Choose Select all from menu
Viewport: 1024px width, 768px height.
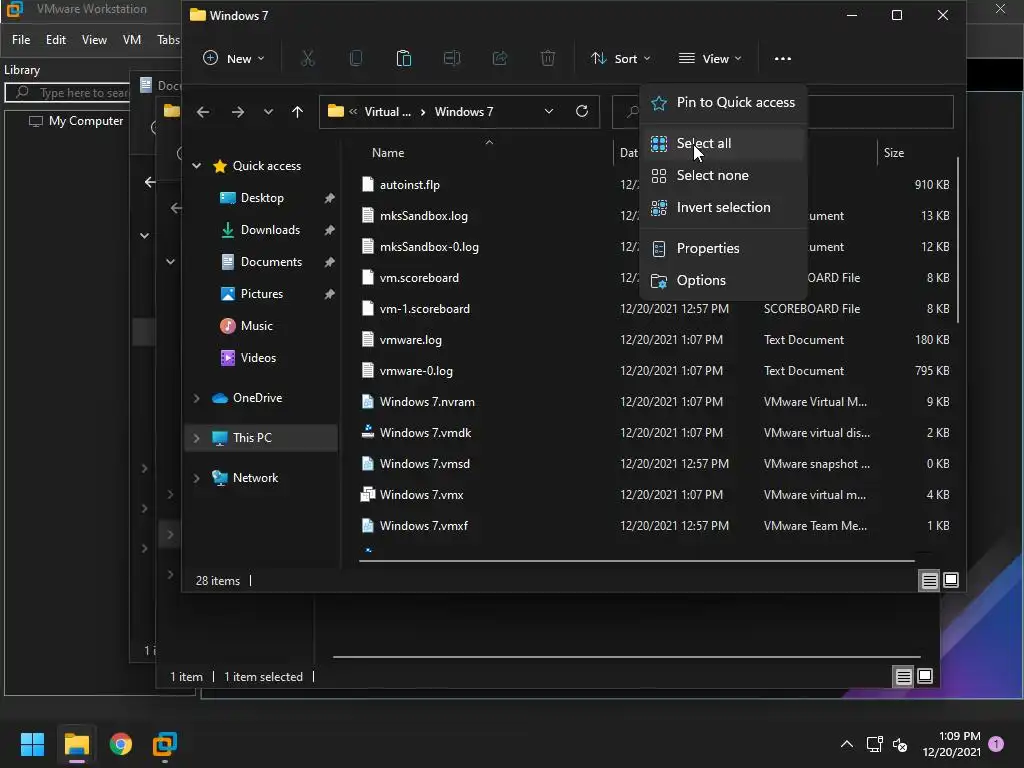click(x=723, y=144)
